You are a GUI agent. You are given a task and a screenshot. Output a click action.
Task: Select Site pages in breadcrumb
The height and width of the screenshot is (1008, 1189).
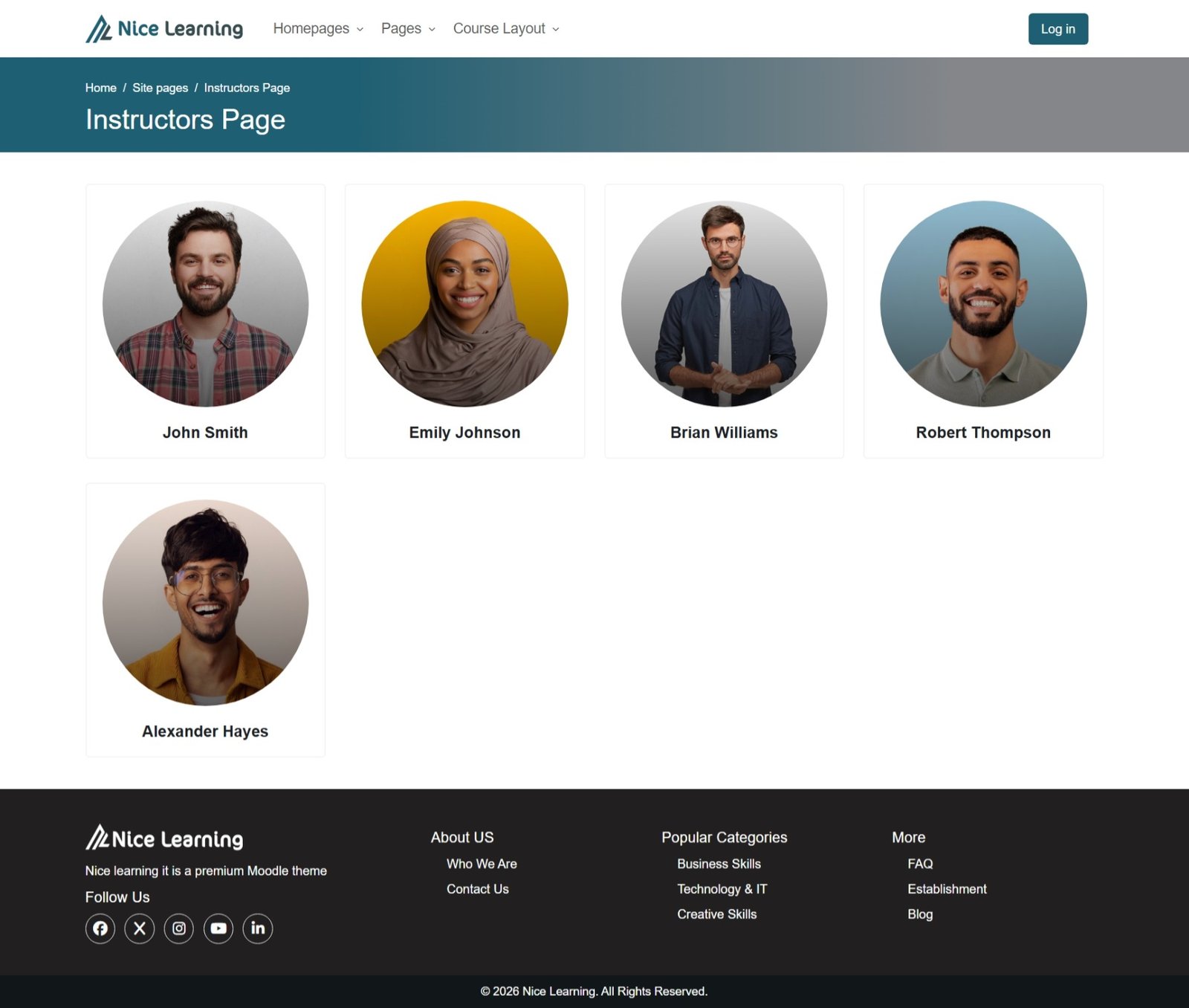tap(161, 88)
